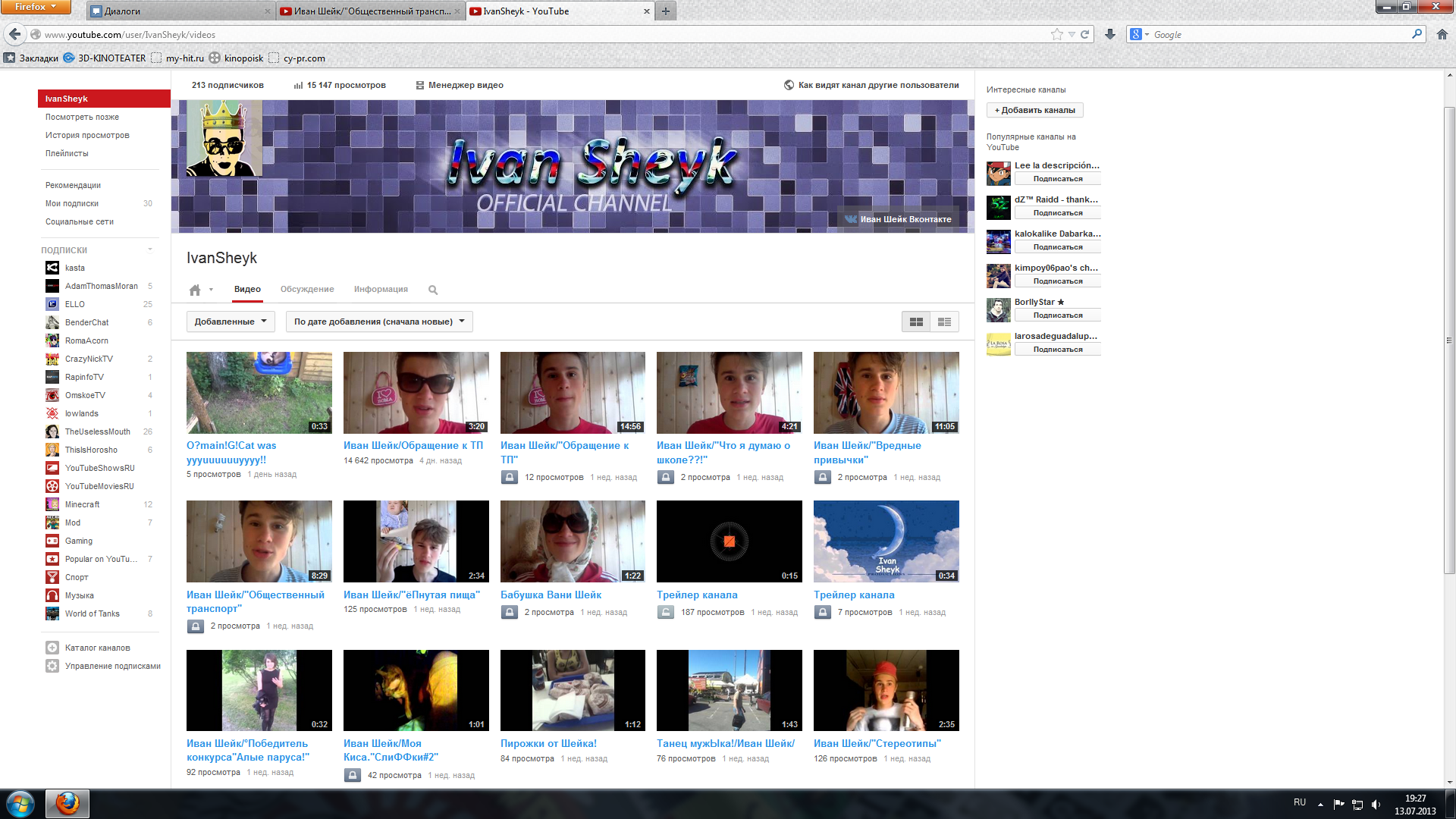Open the Информация channel tab

(381, 290)
